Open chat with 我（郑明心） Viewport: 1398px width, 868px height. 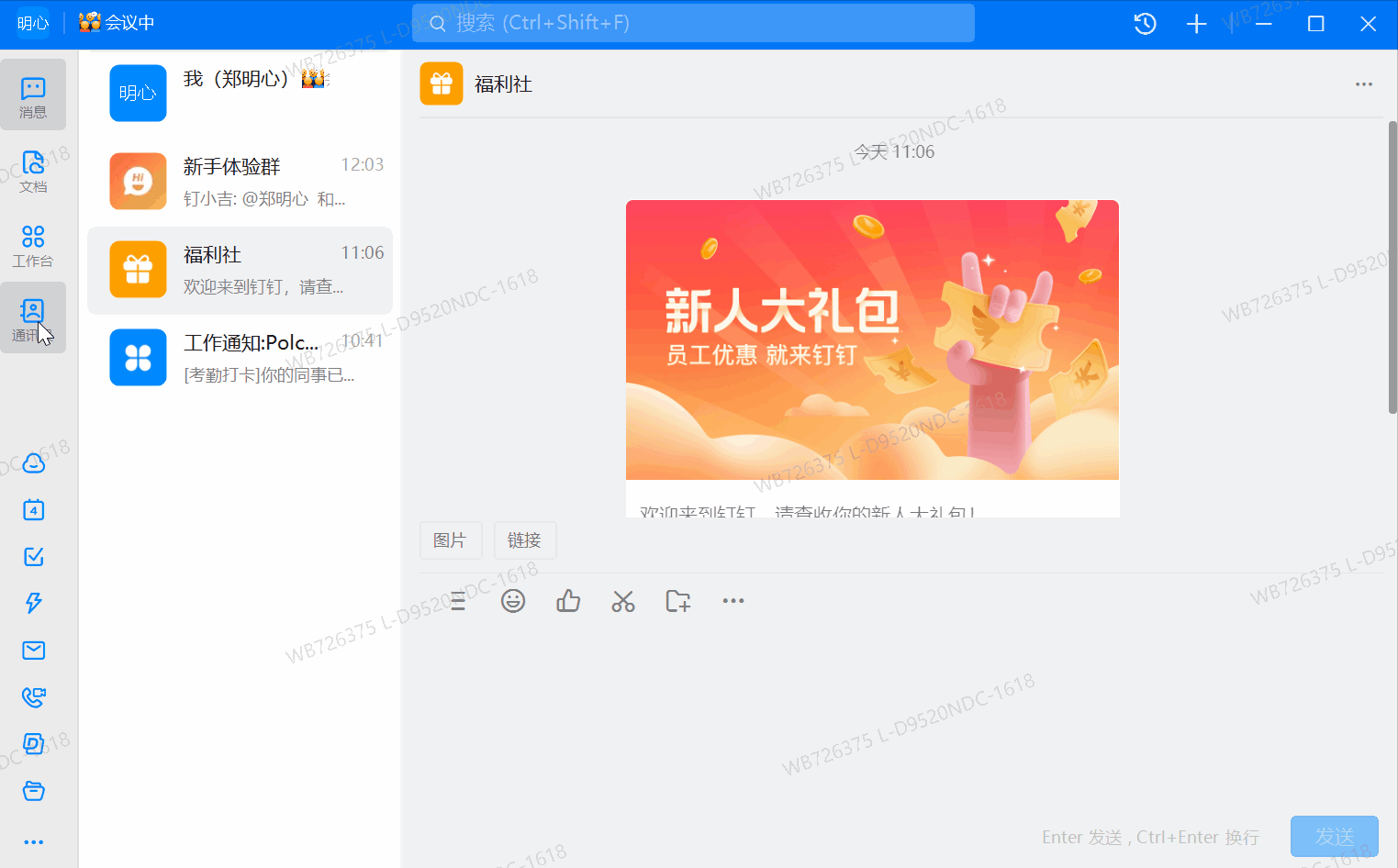[240, 93]
